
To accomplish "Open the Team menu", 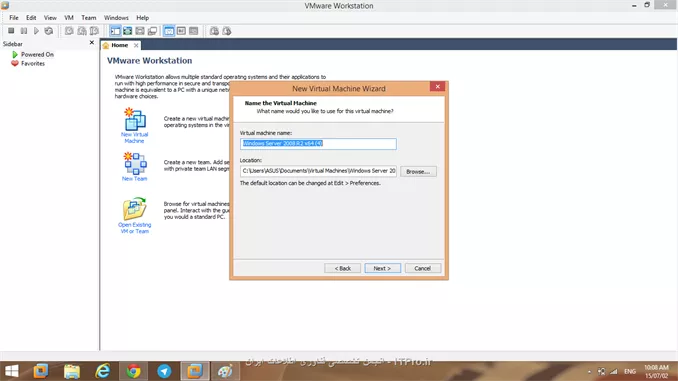I will pos(89,18).
